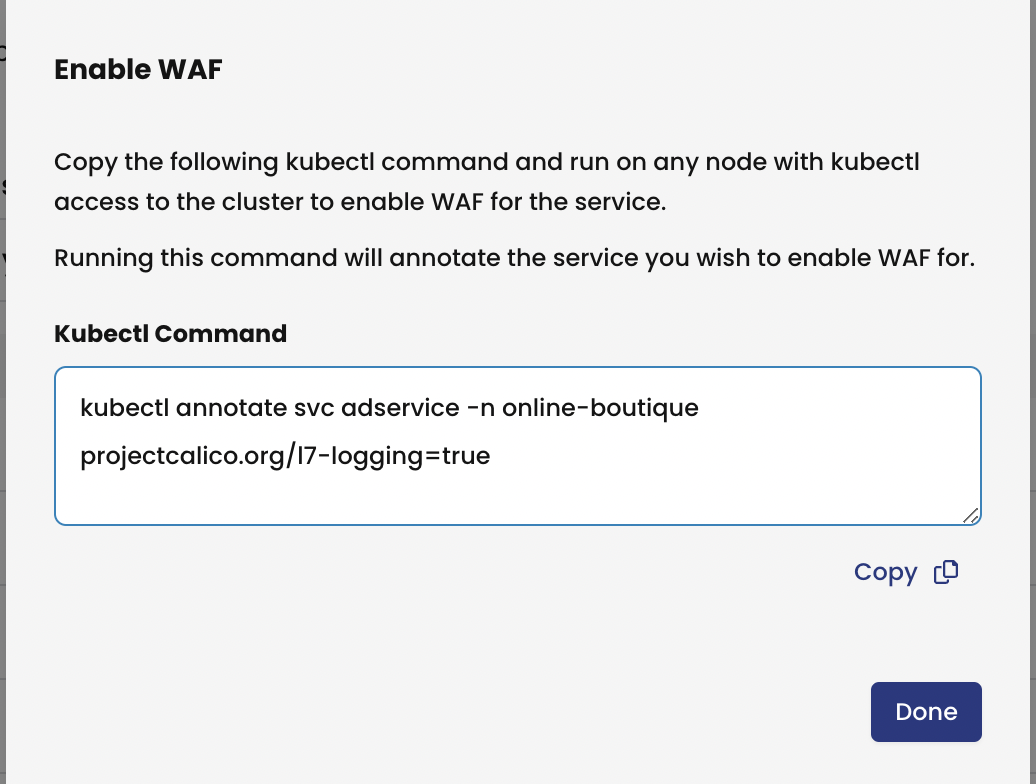Click inside the Kubectl Command text area
Viewport: 1036px width, 784px height.
pos(518,445)
